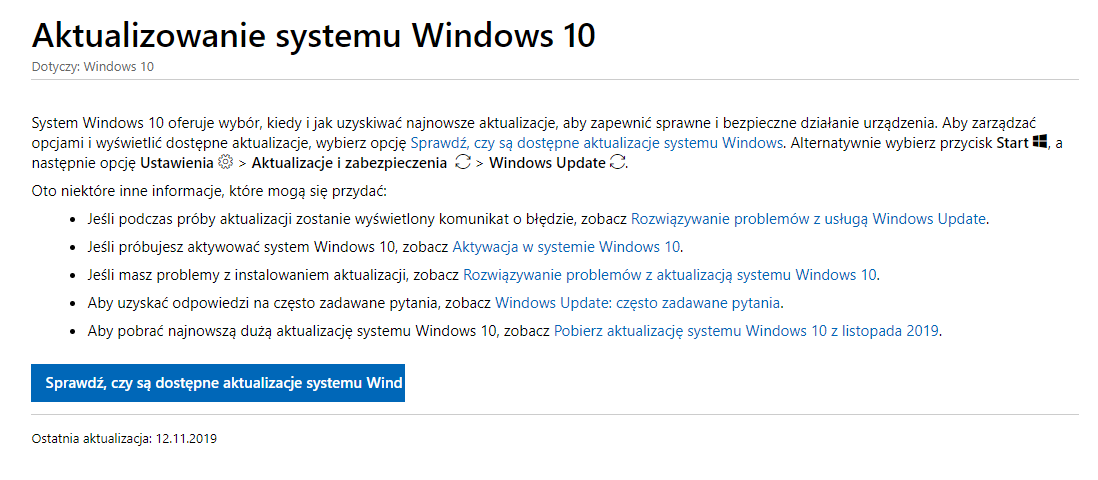Click the Aktualizowanie systemu Windows 10 heading
The image size is (1098, 480).
(314, 36)
